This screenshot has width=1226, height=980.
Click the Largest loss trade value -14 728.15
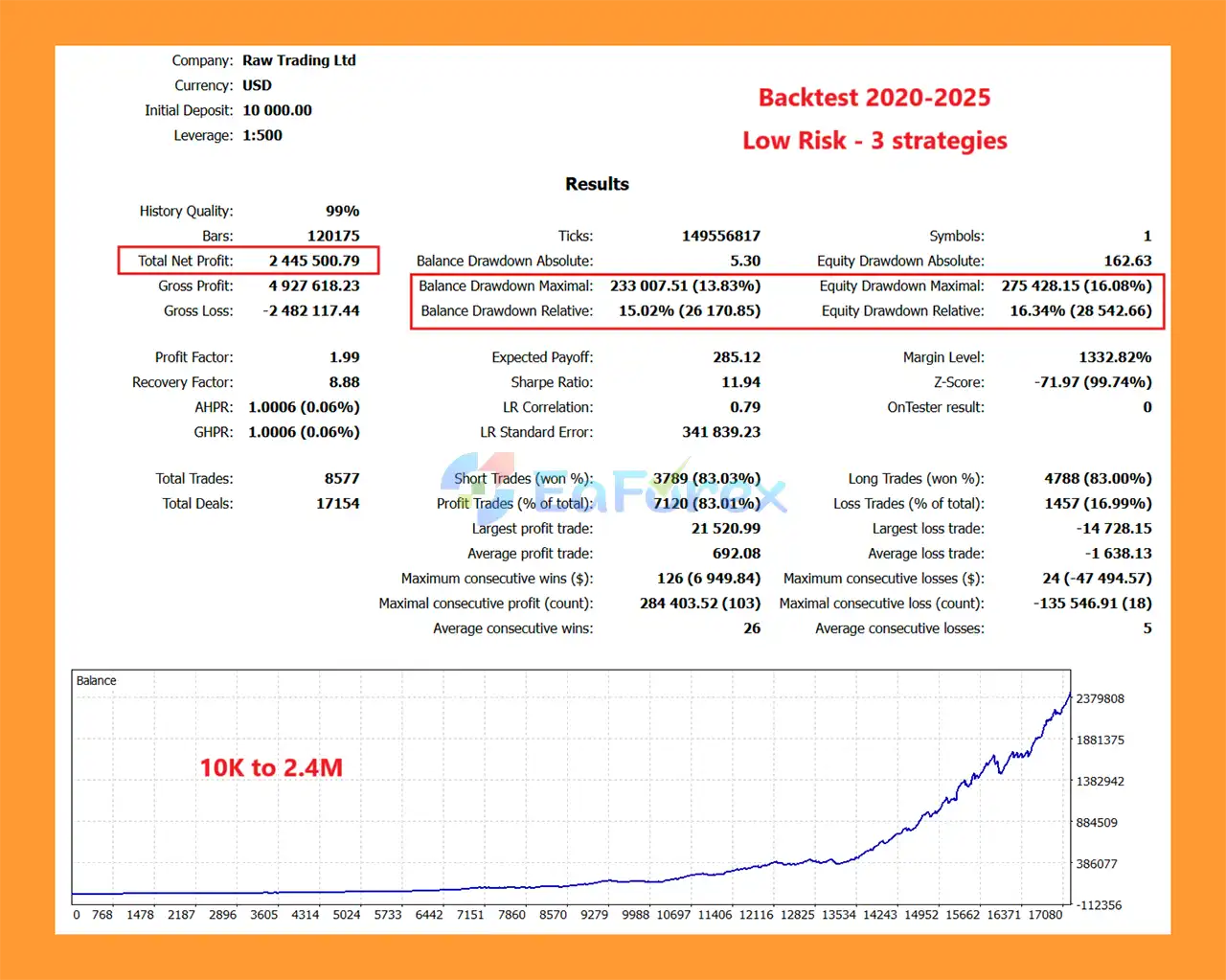1113,528
